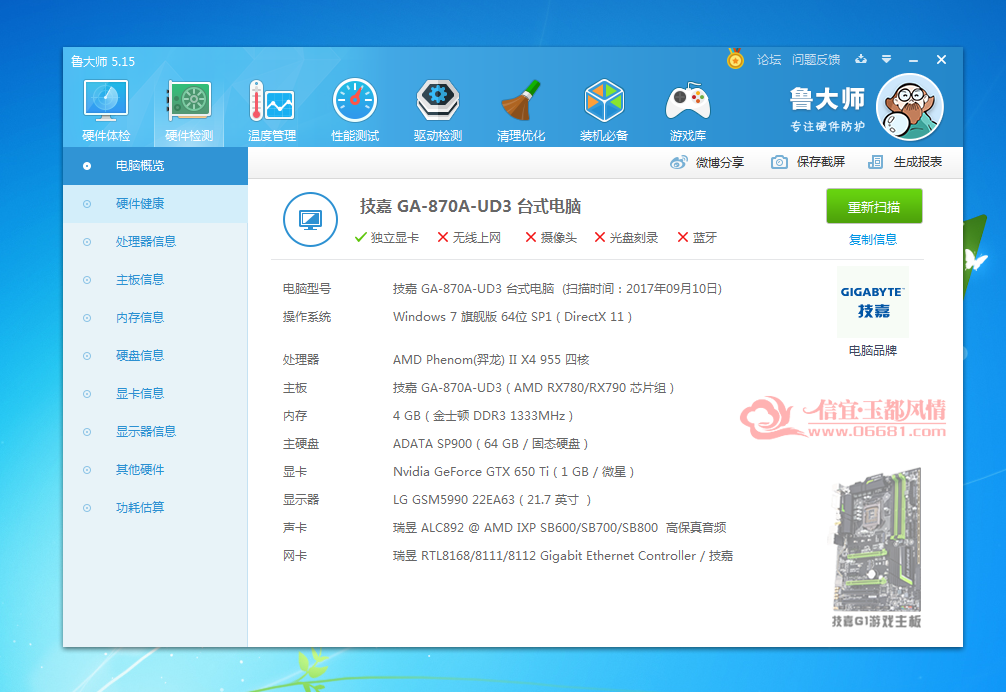
Task: Select 电脑概览 in sidebar
Action: click(x=155, y=165)
